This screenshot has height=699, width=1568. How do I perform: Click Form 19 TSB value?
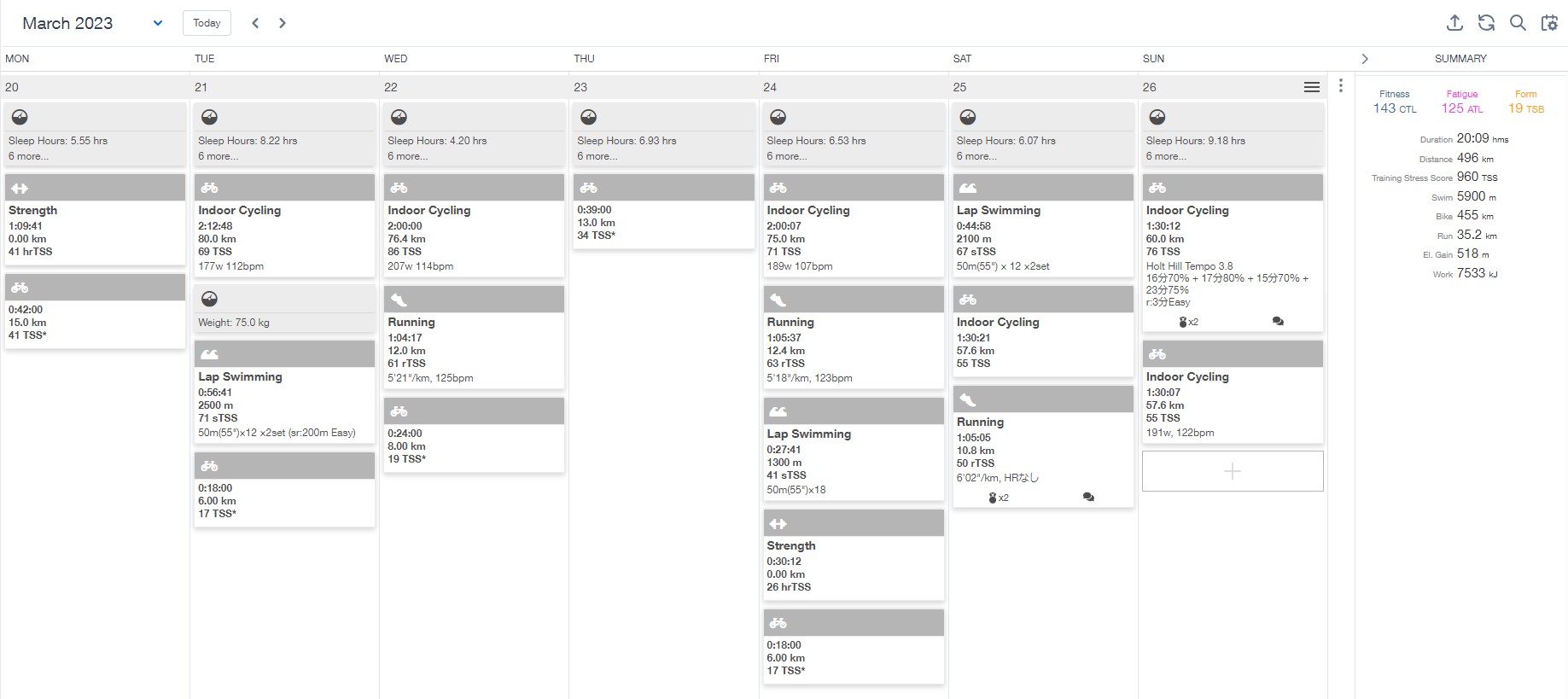(1526, 108)
